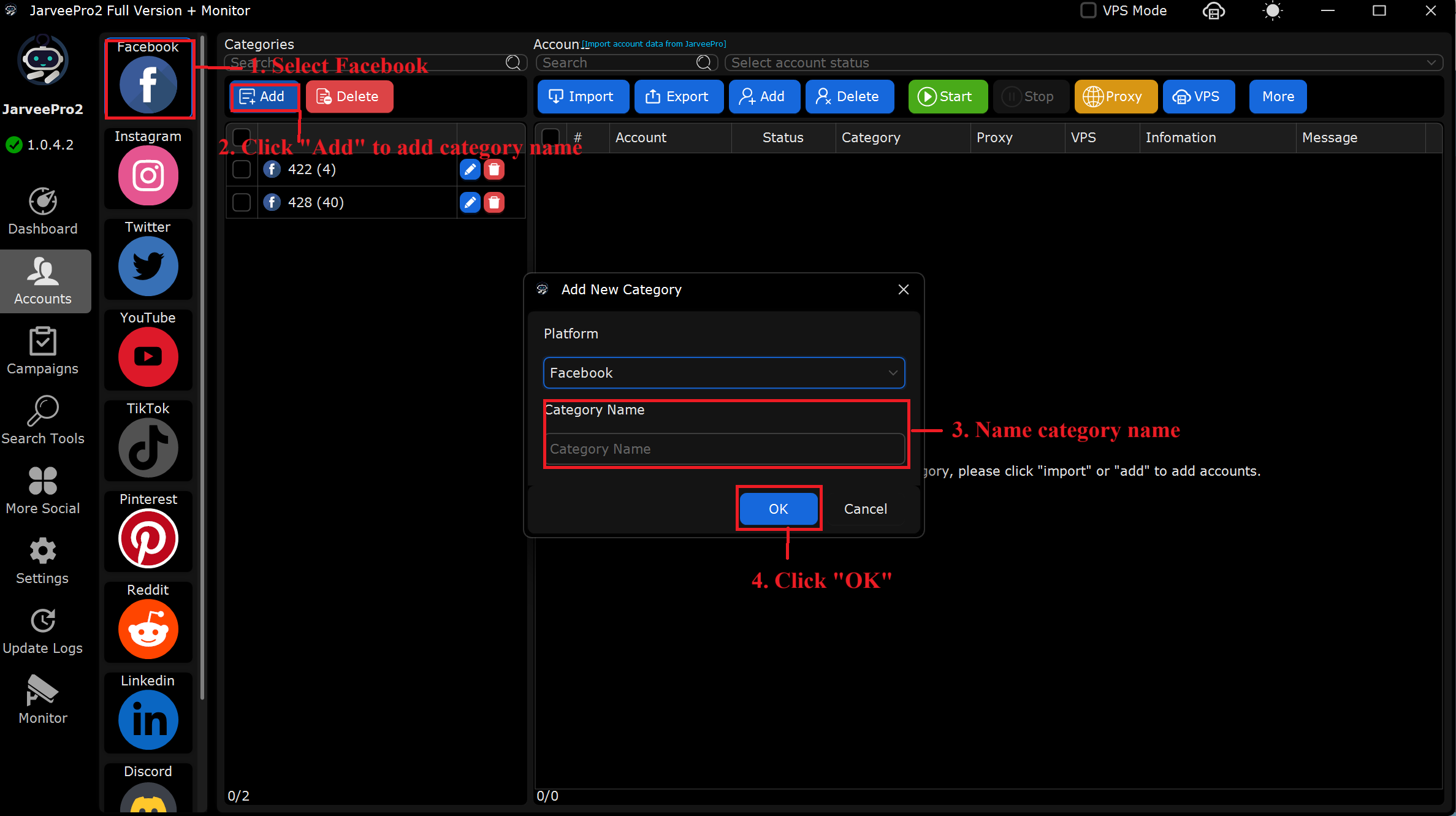This screenshot has width=1456, height=816.
Task: Cancel the Add New Category dialog
Action: point(865,509)
